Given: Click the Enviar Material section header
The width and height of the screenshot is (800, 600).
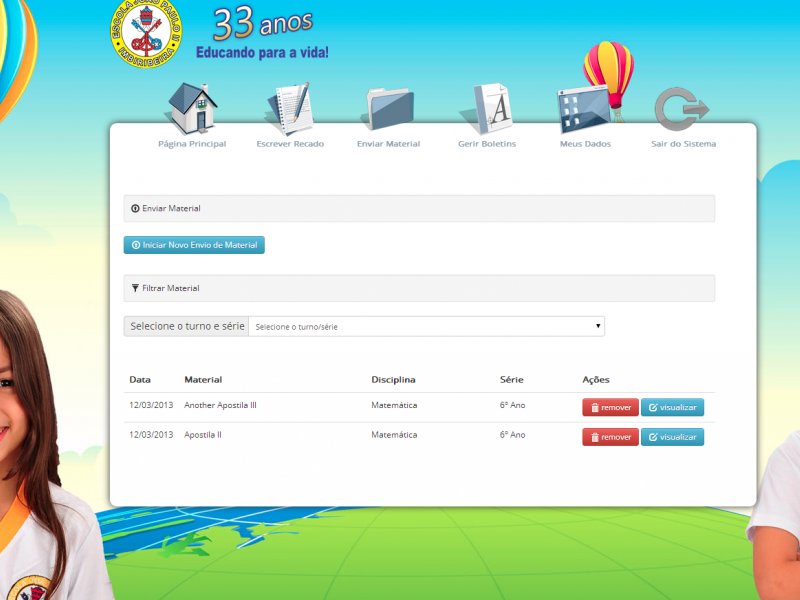Looking at the screenshot, I should pyautogui.click(x=419, y=208).
